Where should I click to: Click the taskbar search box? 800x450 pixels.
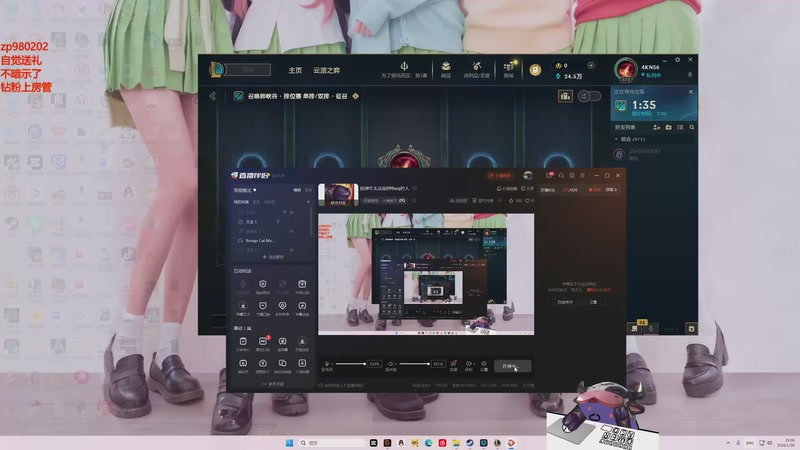[332, 443]
